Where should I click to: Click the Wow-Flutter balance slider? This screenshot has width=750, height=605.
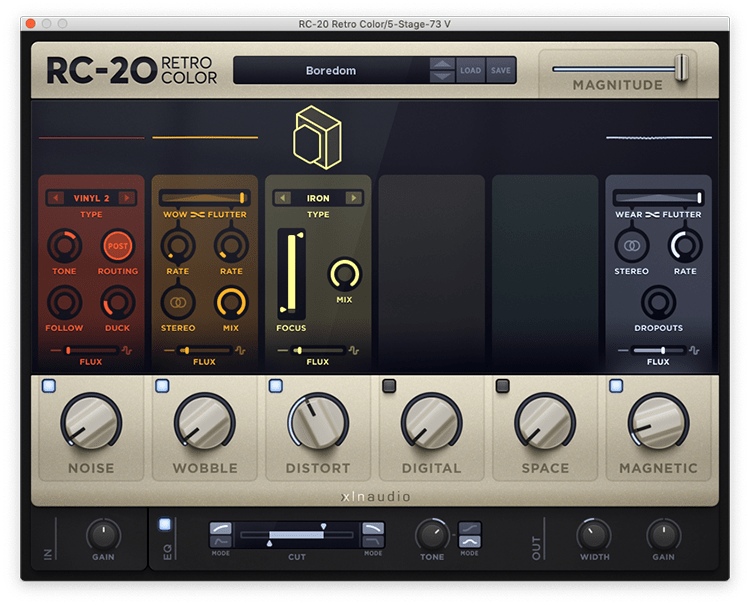(204, 198)
